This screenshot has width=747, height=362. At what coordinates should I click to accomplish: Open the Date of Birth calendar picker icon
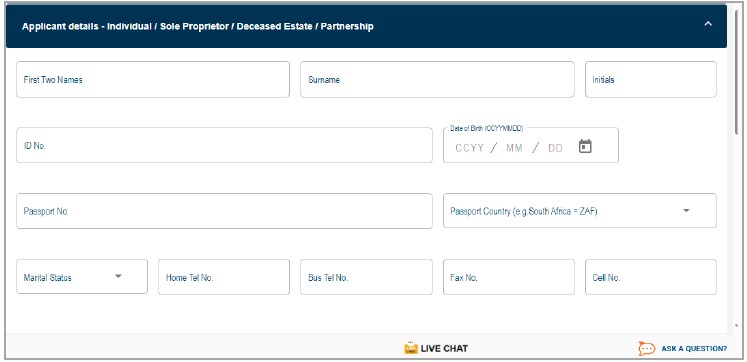pyautogui.click(x=585, y=146)
